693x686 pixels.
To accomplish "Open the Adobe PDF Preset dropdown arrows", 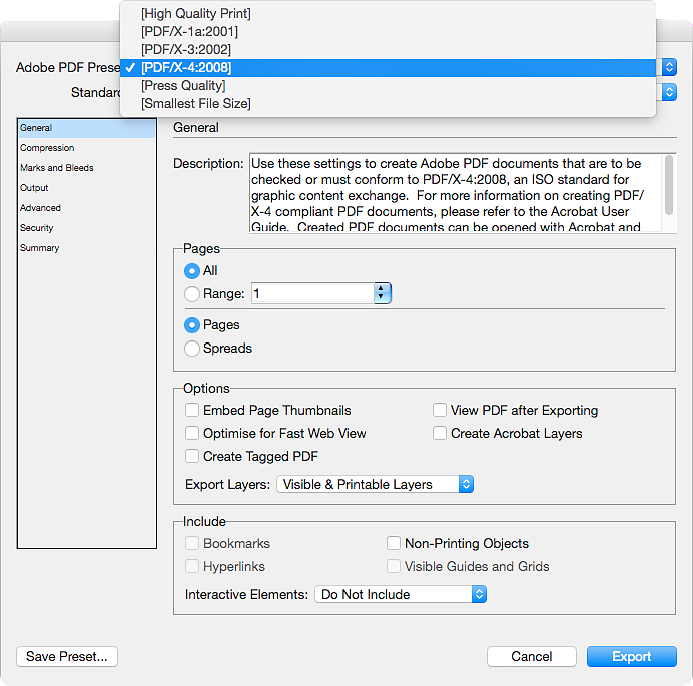I will click(x=669, y=67).
